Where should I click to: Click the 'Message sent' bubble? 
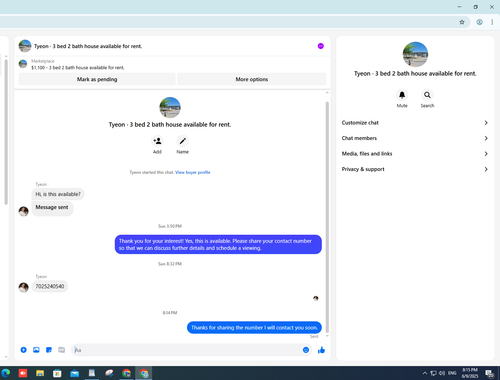coord(52,208)
